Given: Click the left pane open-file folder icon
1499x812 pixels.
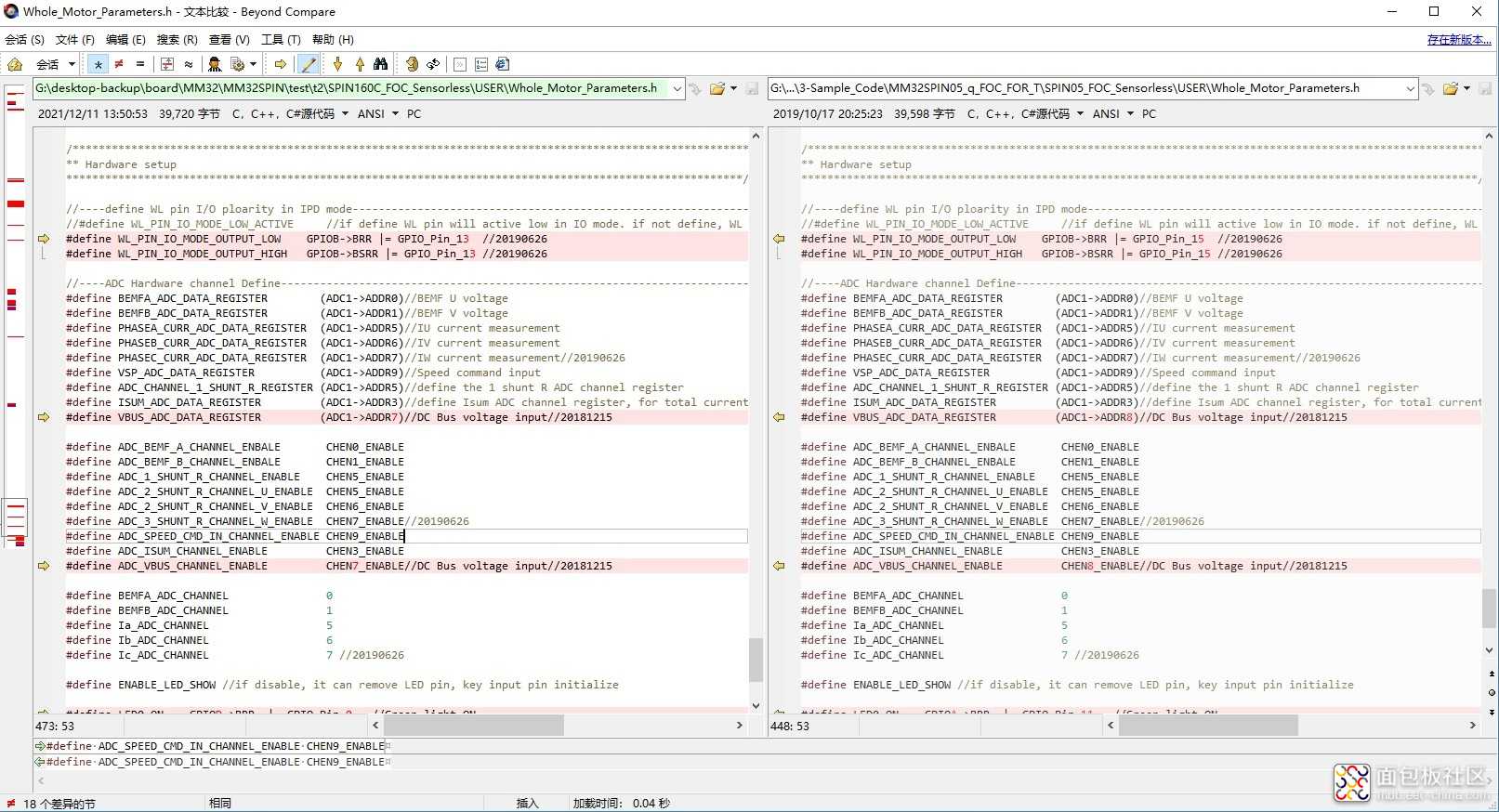Looking at the screenshot, I should [717, 89].
